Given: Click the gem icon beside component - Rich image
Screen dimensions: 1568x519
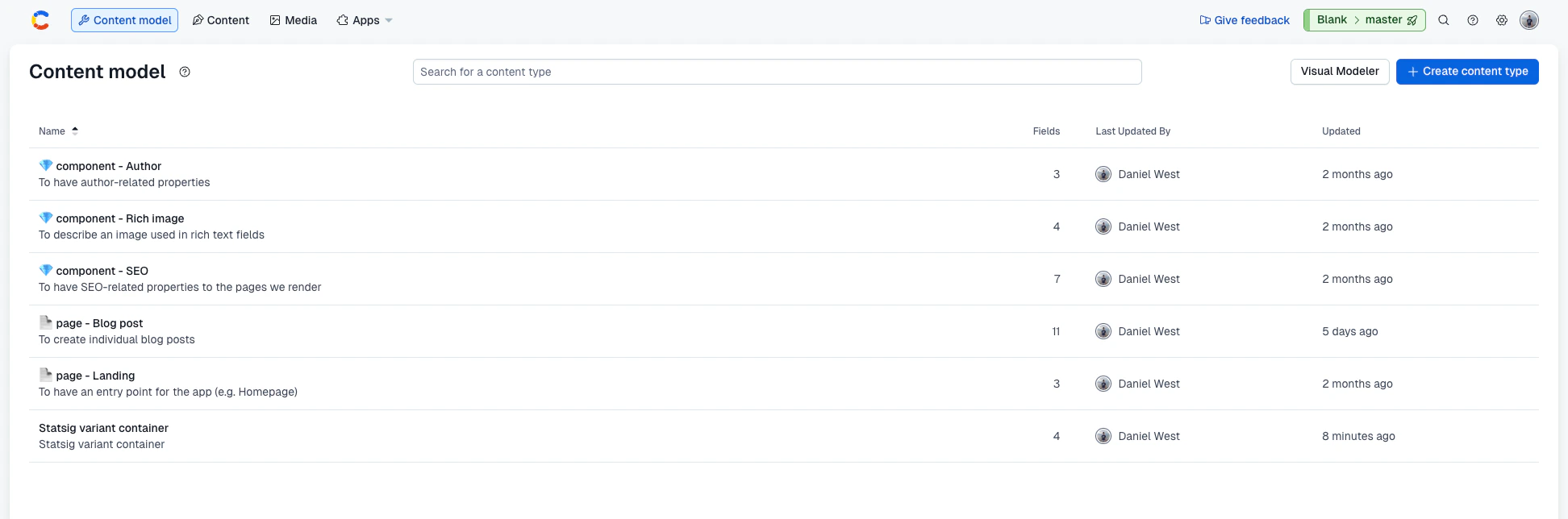Looking at the screenshot, I should click(46, 218).
